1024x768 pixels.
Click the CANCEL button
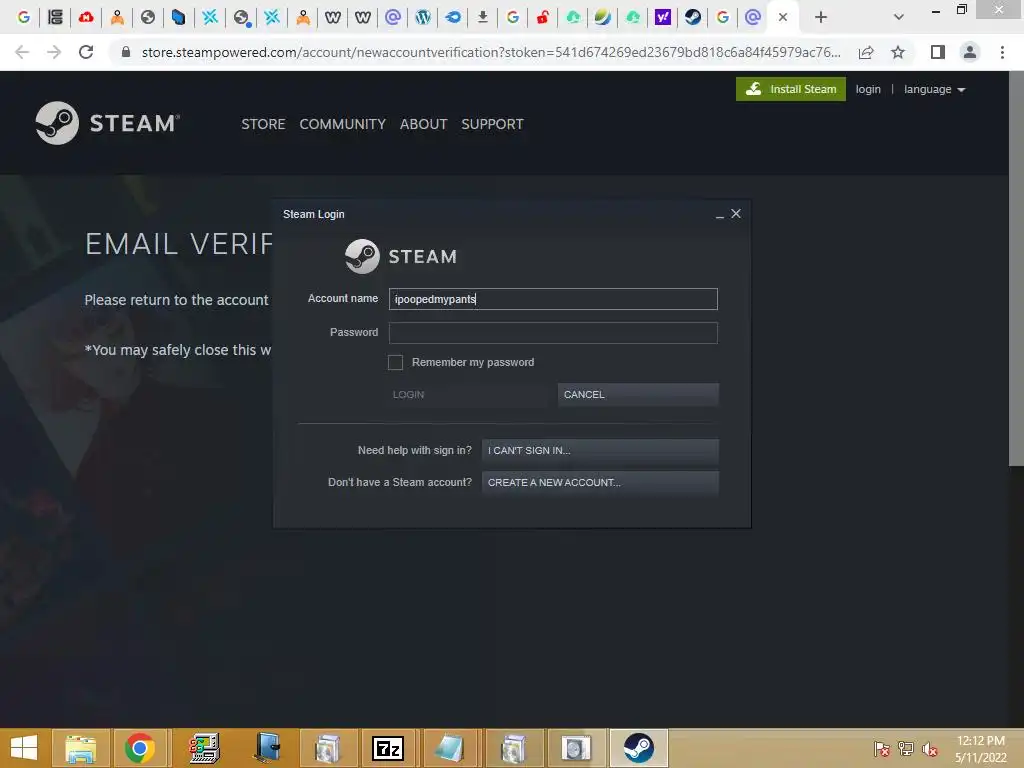pyautogui.click(x=638, y=394)
